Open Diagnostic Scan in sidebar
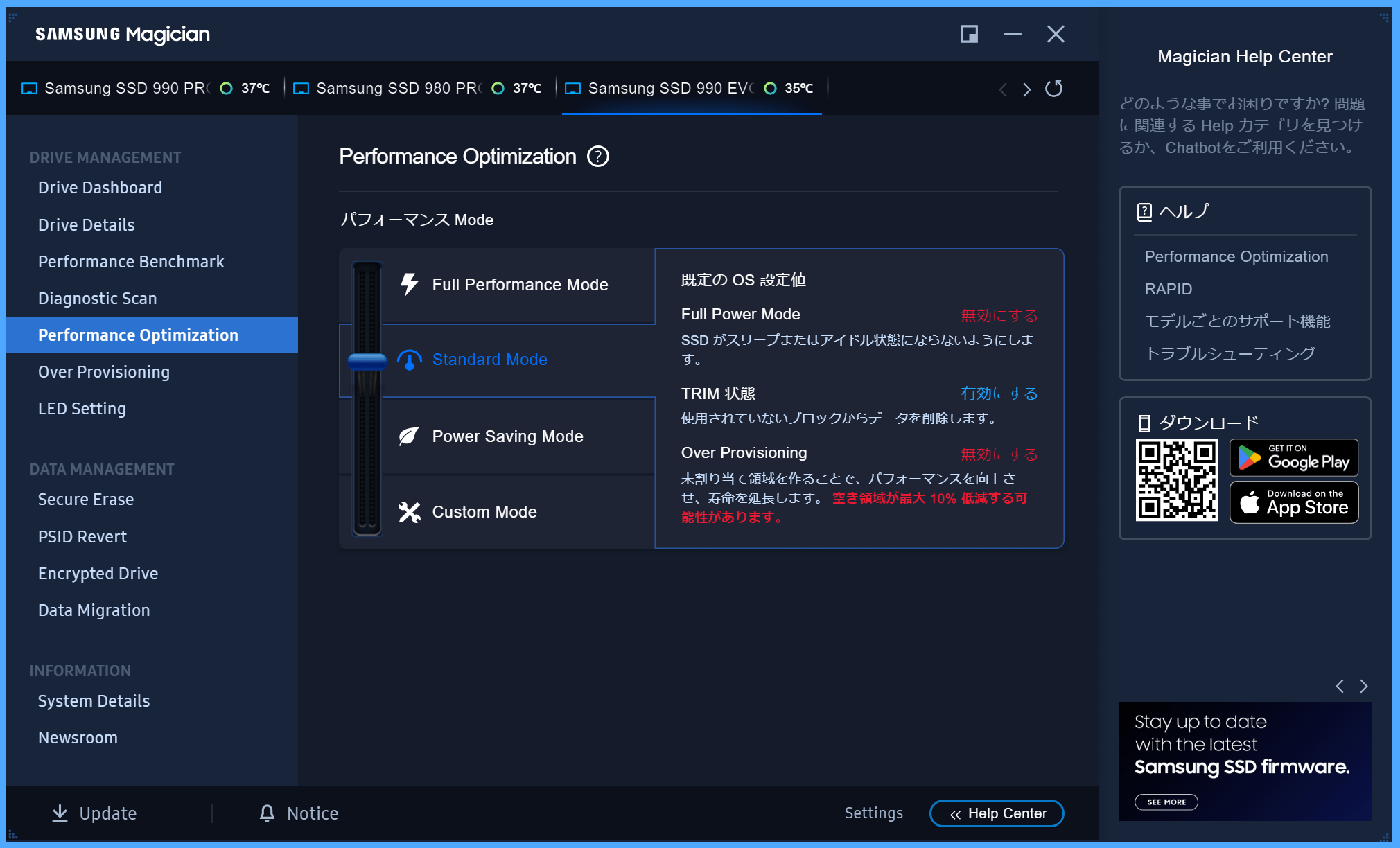This screenshot has width=1400, height=848. pos(98,299)
